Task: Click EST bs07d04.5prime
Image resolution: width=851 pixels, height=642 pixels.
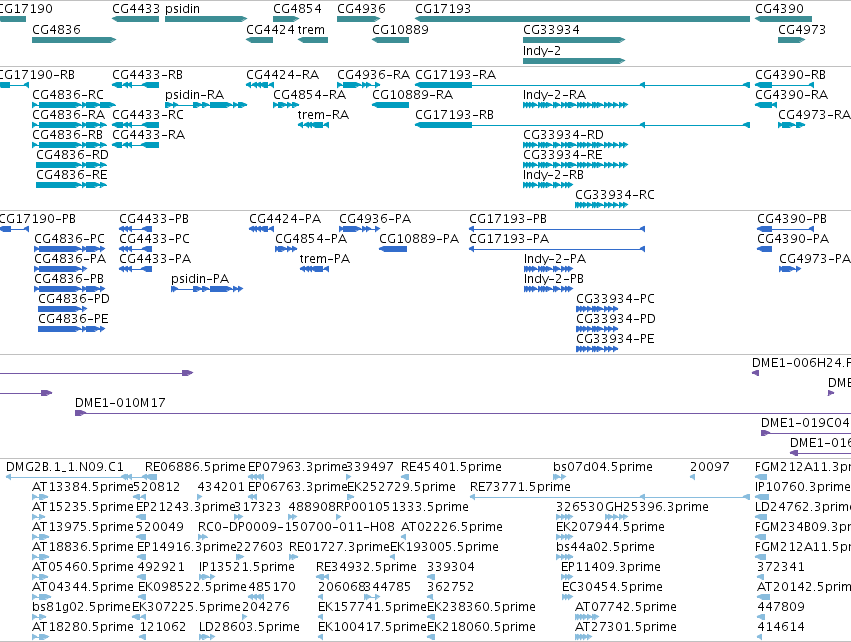Action: [x=603, y=467]
